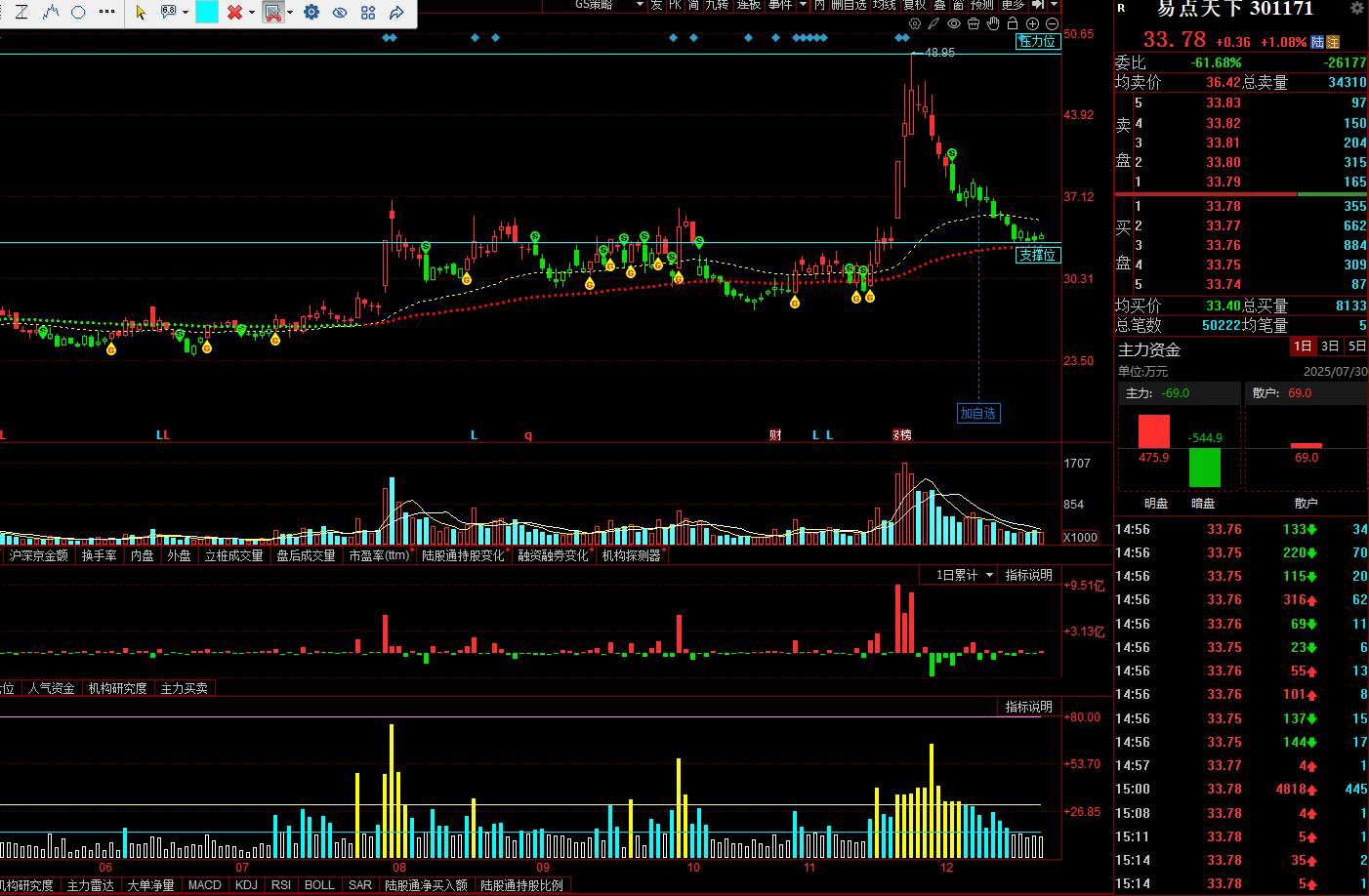The width and height of the screenshot is (1369, 896).
Task: Click 删自选 to remove from watchlist
Action: [x=849, y=5]
